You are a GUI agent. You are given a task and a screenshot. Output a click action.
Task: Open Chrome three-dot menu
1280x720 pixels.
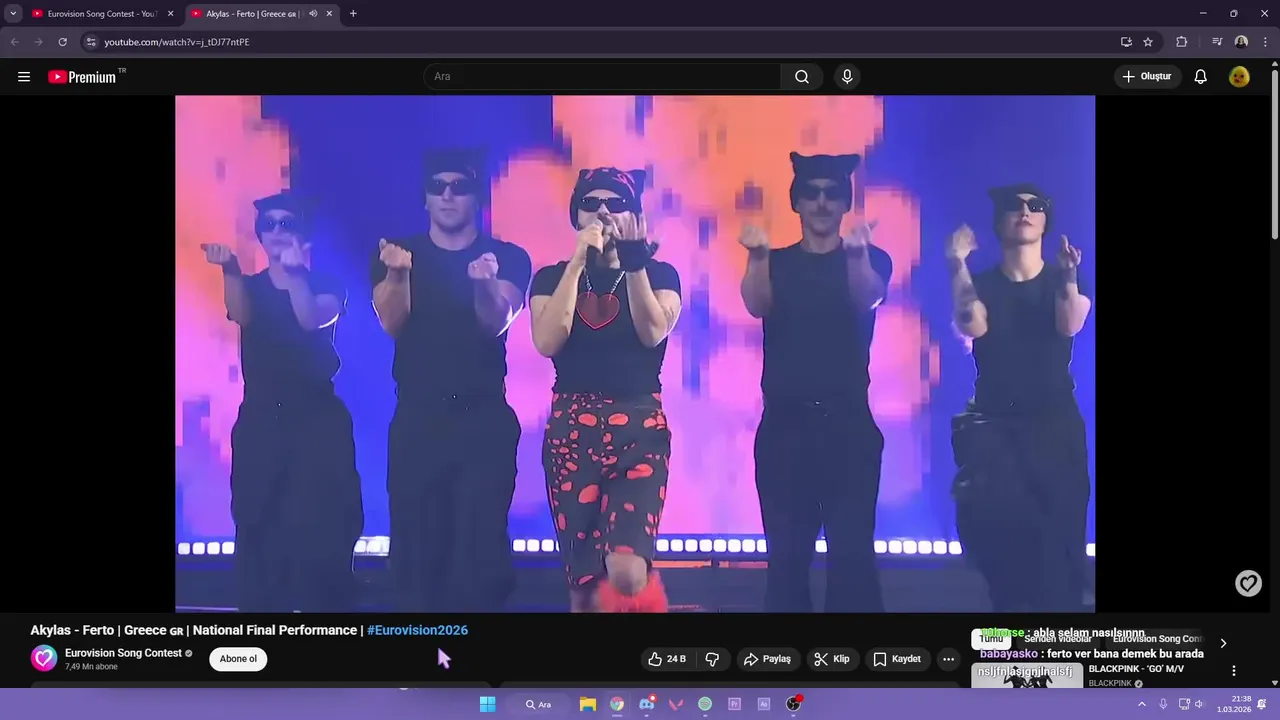click(x=1266, y=42)
